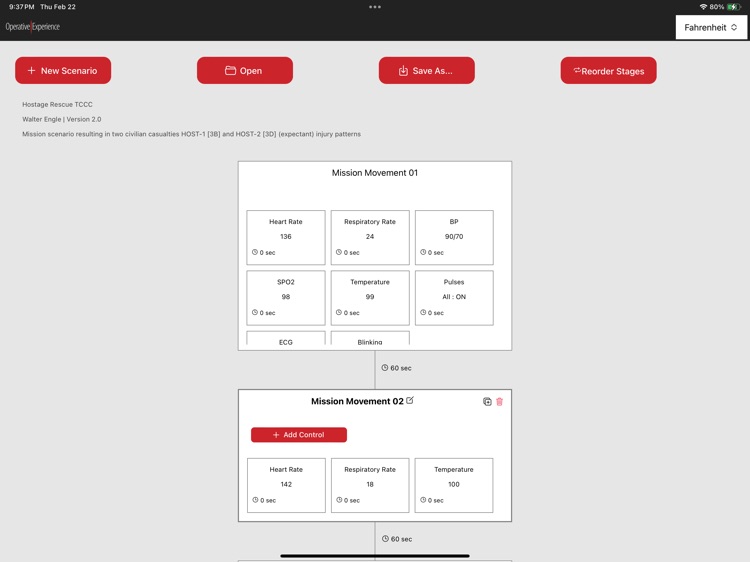
Task: Open a saved scenario file
Action: coord(245,70)
